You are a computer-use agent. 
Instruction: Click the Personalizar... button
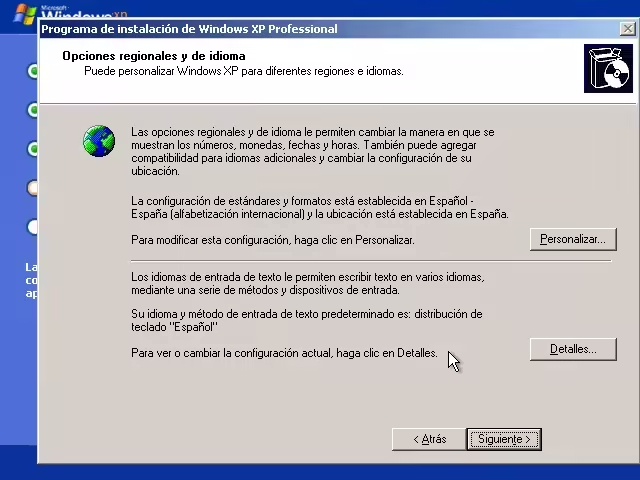click(x=573, y=239)
